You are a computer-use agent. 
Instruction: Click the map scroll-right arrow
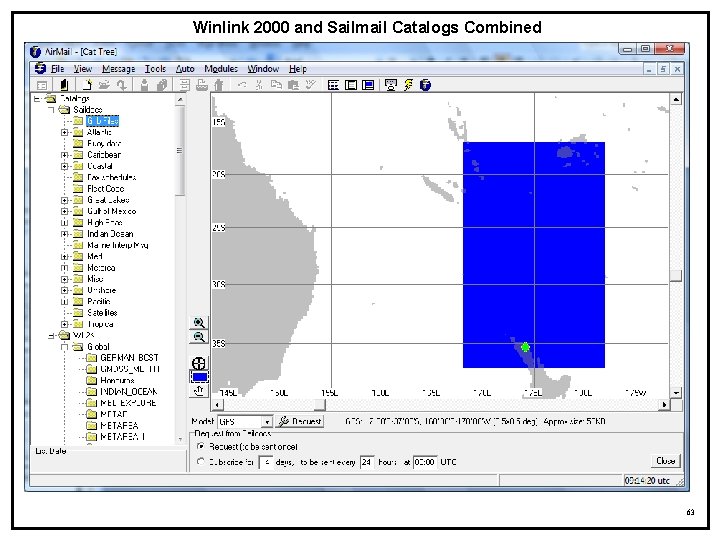point(664,405)
